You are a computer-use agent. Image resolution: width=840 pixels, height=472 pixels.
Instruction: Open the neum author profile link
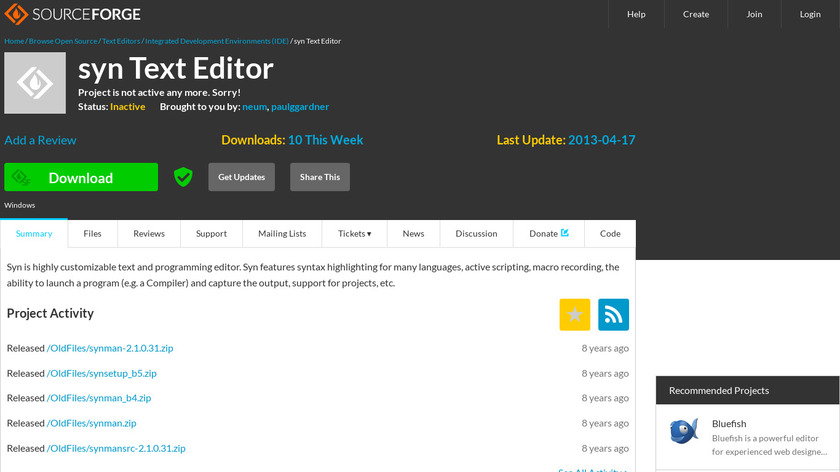click(x=254, y=107)
